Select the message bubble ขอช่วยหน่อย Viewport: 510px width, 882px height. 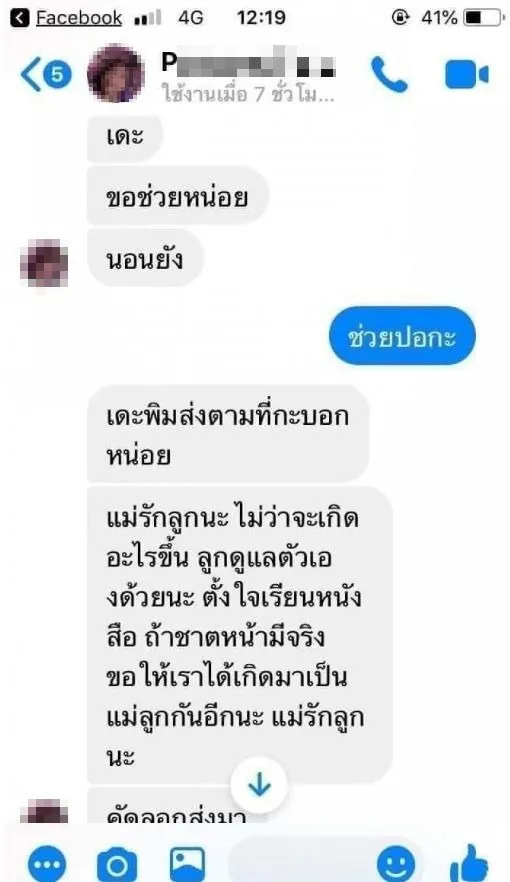178,197
